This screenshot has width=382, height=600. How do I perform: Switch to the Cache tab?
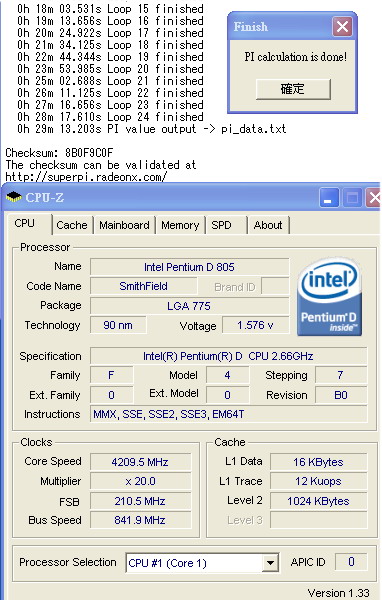point(72,225)
